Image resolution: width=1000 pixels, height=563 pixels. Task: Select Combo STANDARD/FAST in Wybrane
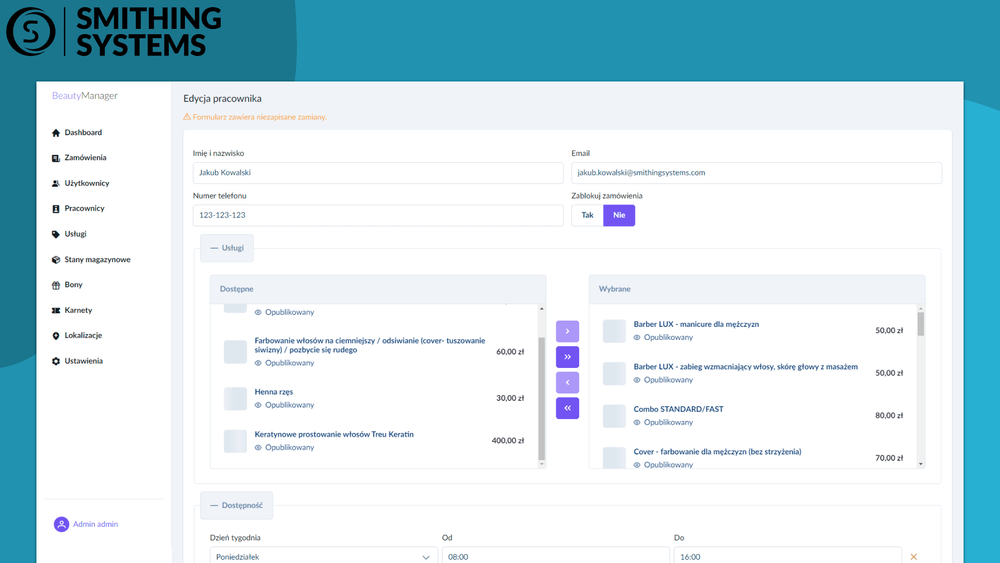[754, 416]
